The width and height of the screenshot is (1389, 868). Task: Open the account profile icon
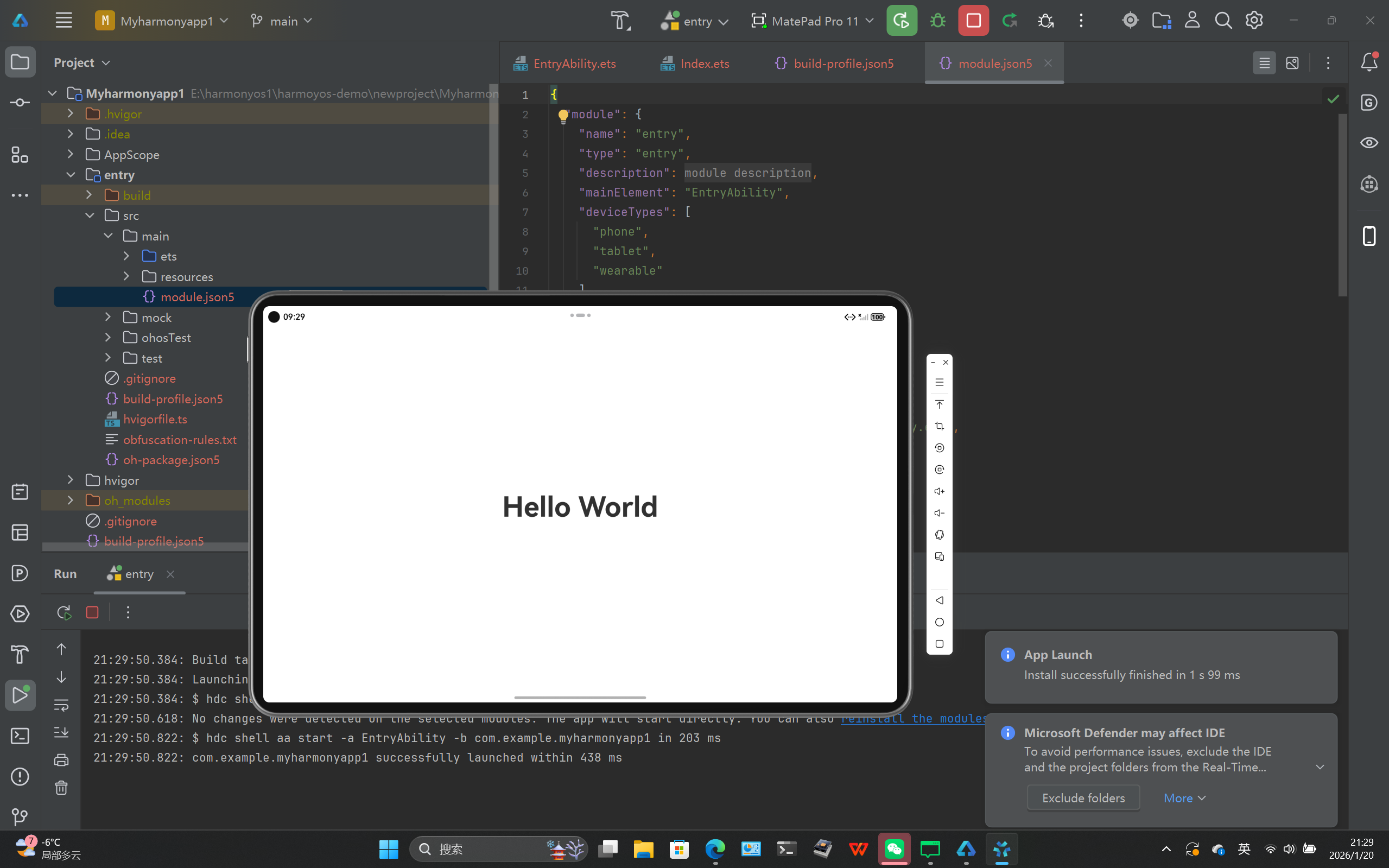[x=1192, y=21]
